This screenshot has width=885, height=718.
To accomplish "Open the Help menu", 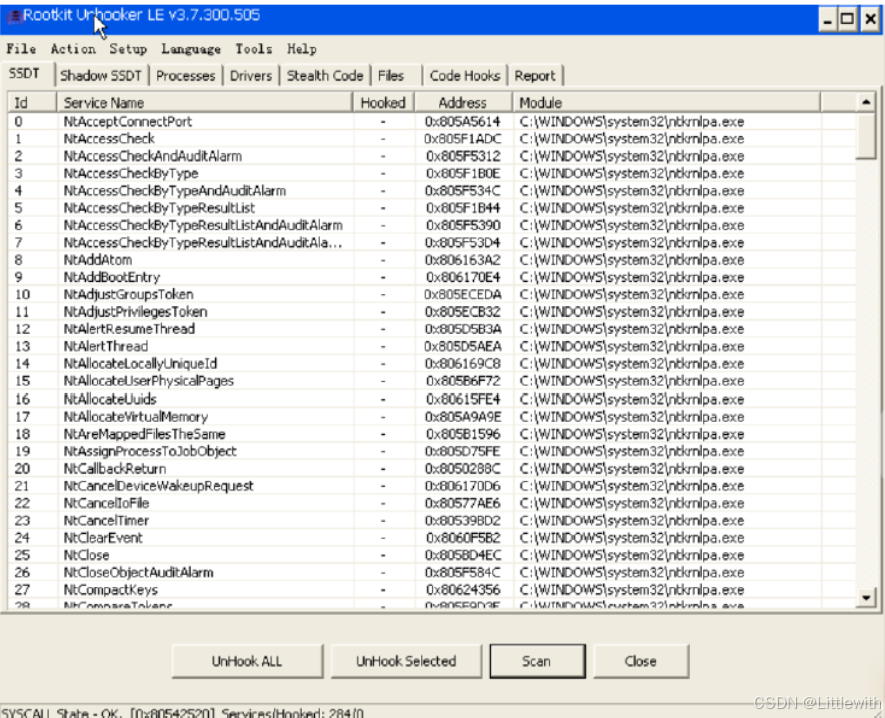I will (x=302, y=49).
